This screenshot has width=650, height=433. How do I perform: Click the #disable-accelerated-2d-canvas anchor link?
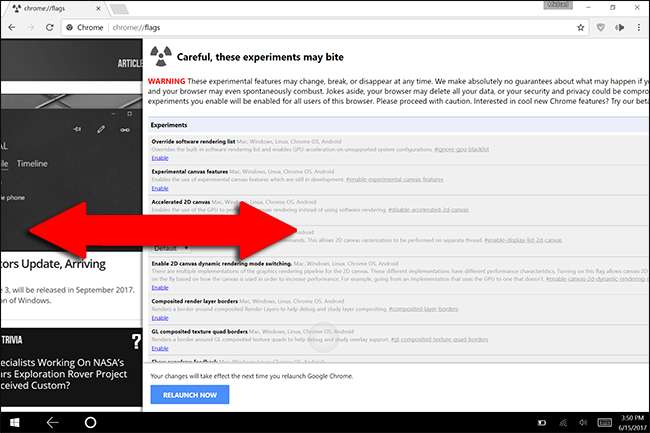click(x=428, y=210)
